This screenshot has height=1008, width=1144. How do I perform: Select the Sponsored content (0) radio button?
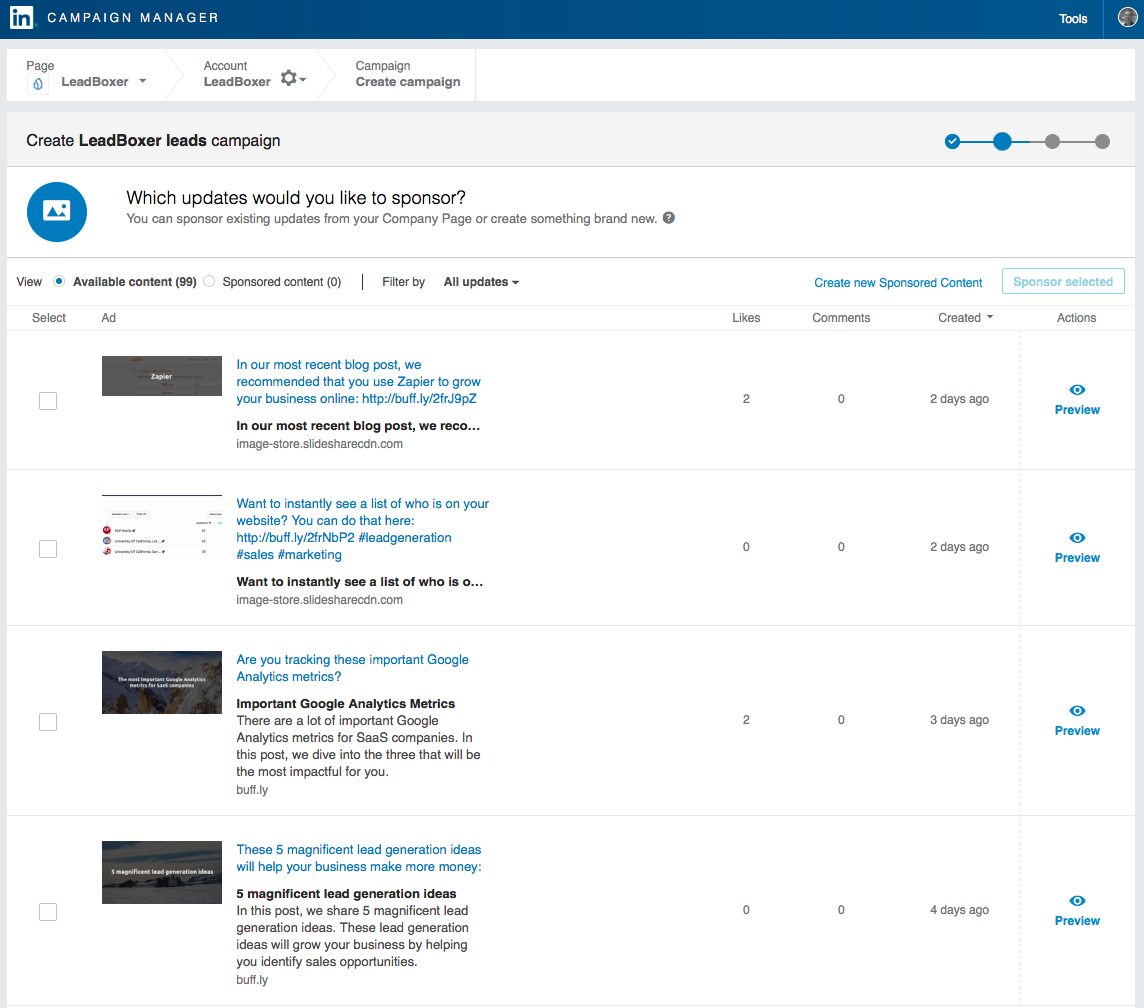point(209,281)
